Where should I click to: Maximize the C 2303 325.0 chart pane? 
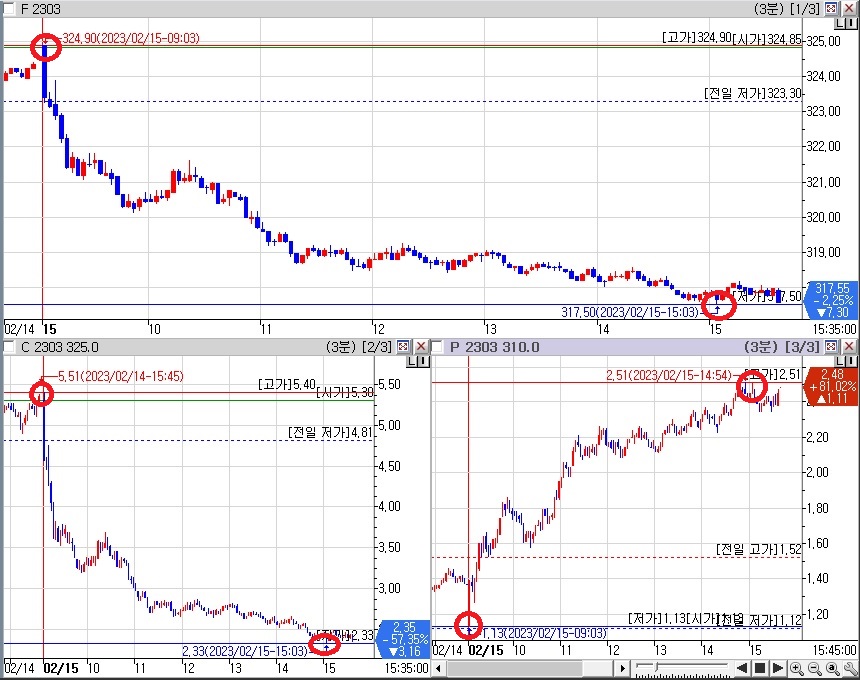403,347
